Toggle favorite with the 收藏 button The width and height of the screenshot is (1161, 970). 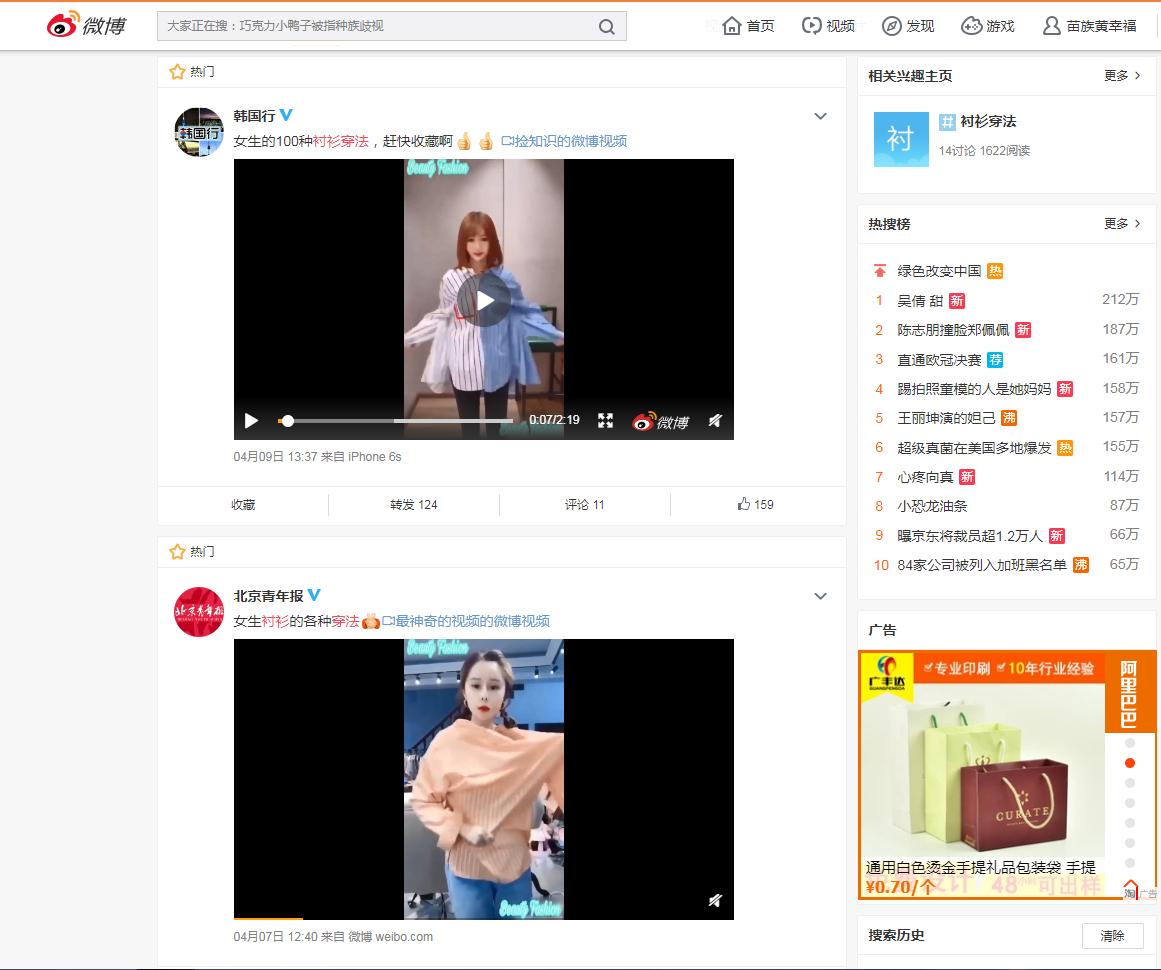(241, 504)
